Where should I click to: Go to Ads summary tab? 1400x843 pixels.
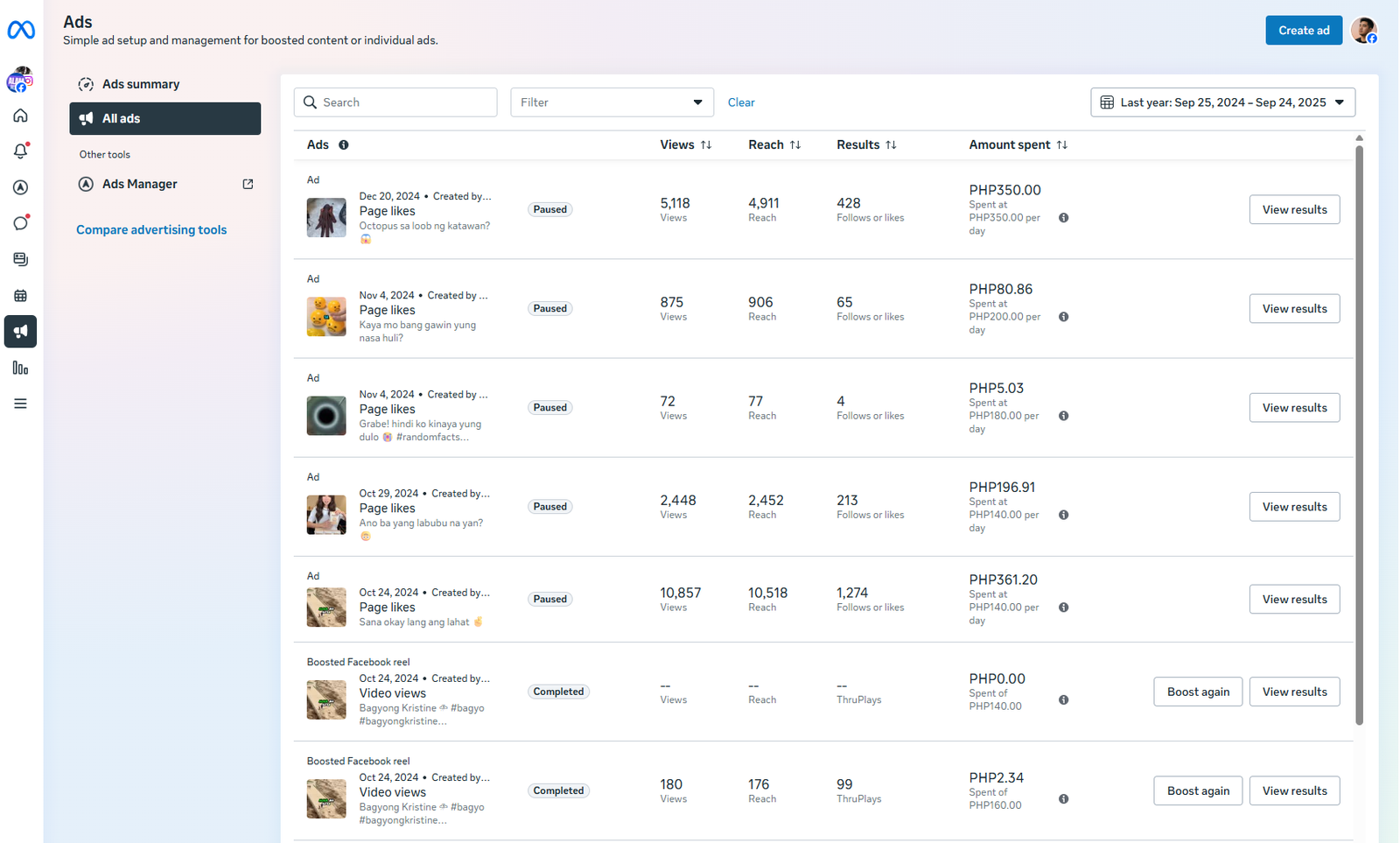141,84
